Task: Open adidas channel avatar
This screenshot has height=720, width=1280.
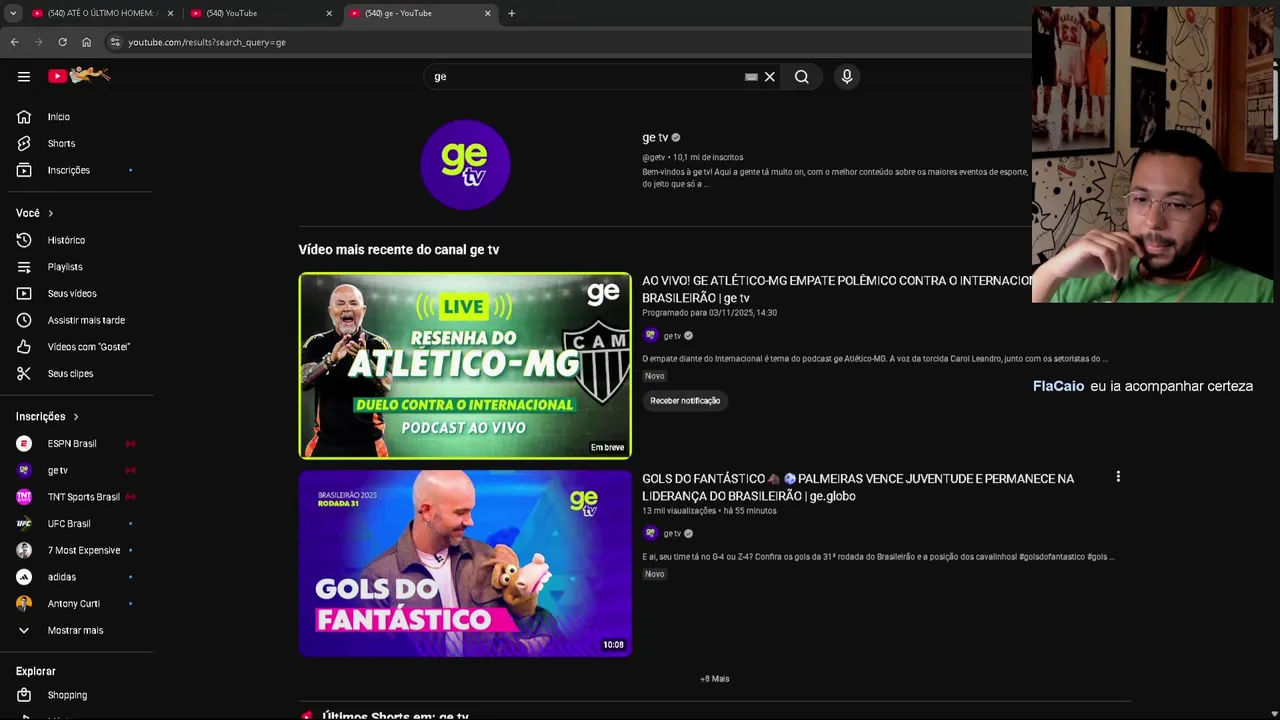Action: tap(24, 577)
